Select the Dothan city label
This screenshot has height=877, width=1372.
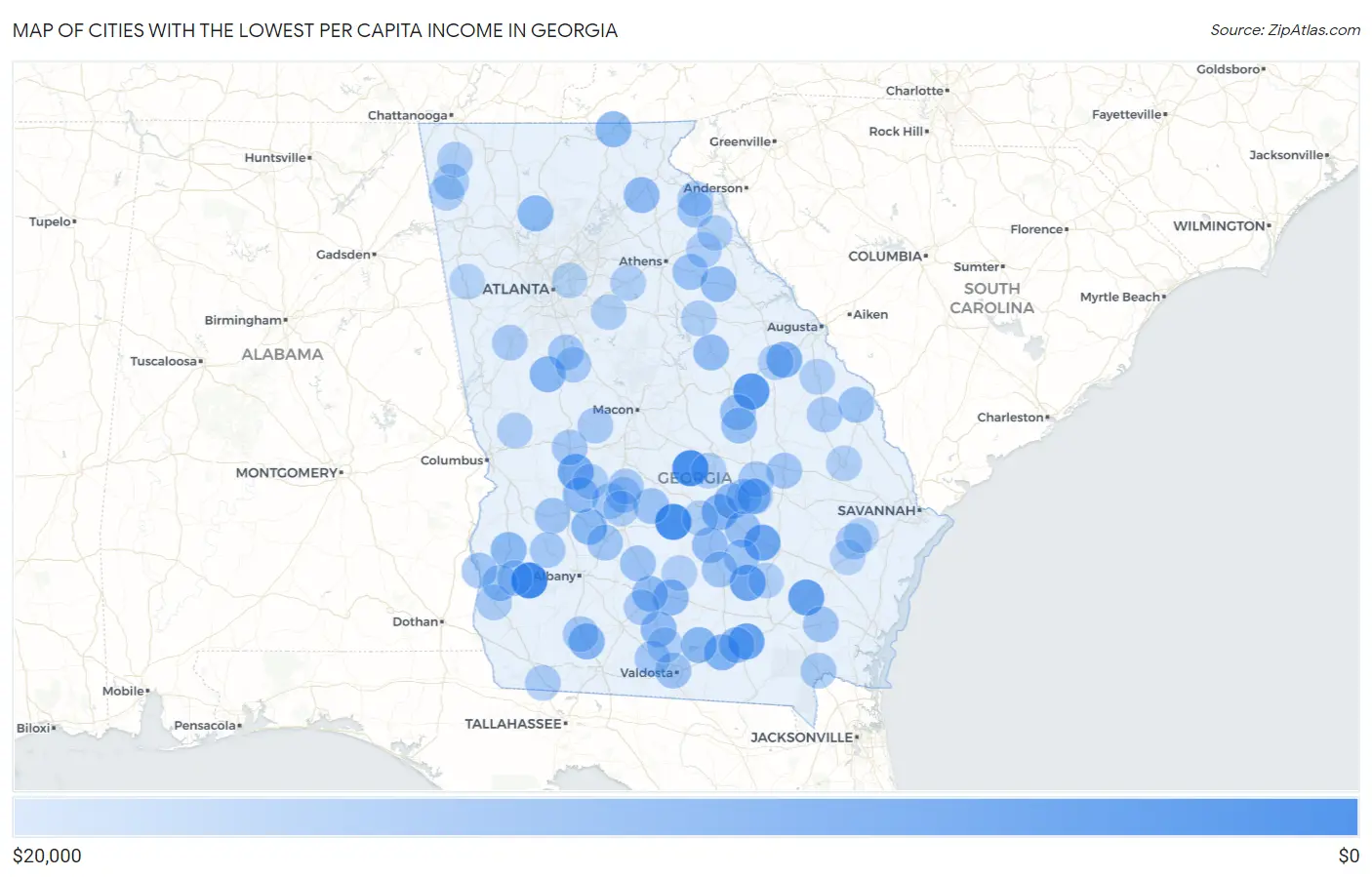[x=416, y=621]
